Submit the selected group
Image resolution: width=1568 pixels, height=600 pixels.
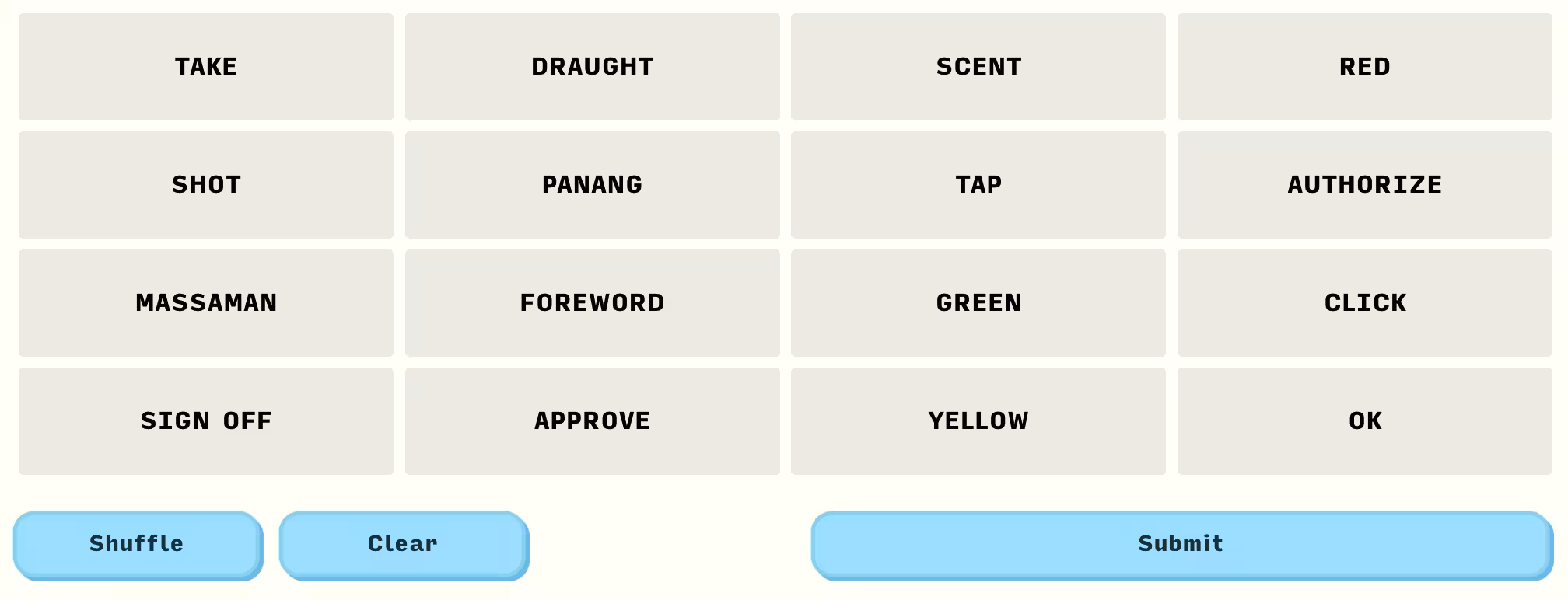(1181, 545)
